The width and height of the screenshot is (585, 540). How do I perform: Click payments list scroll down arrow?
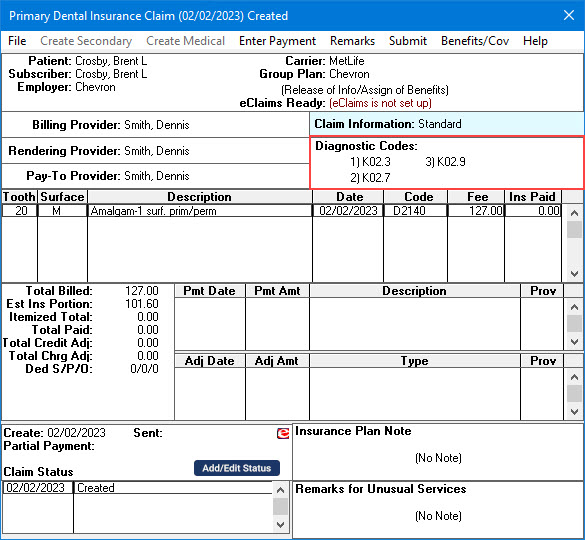(x=574, y=342)
